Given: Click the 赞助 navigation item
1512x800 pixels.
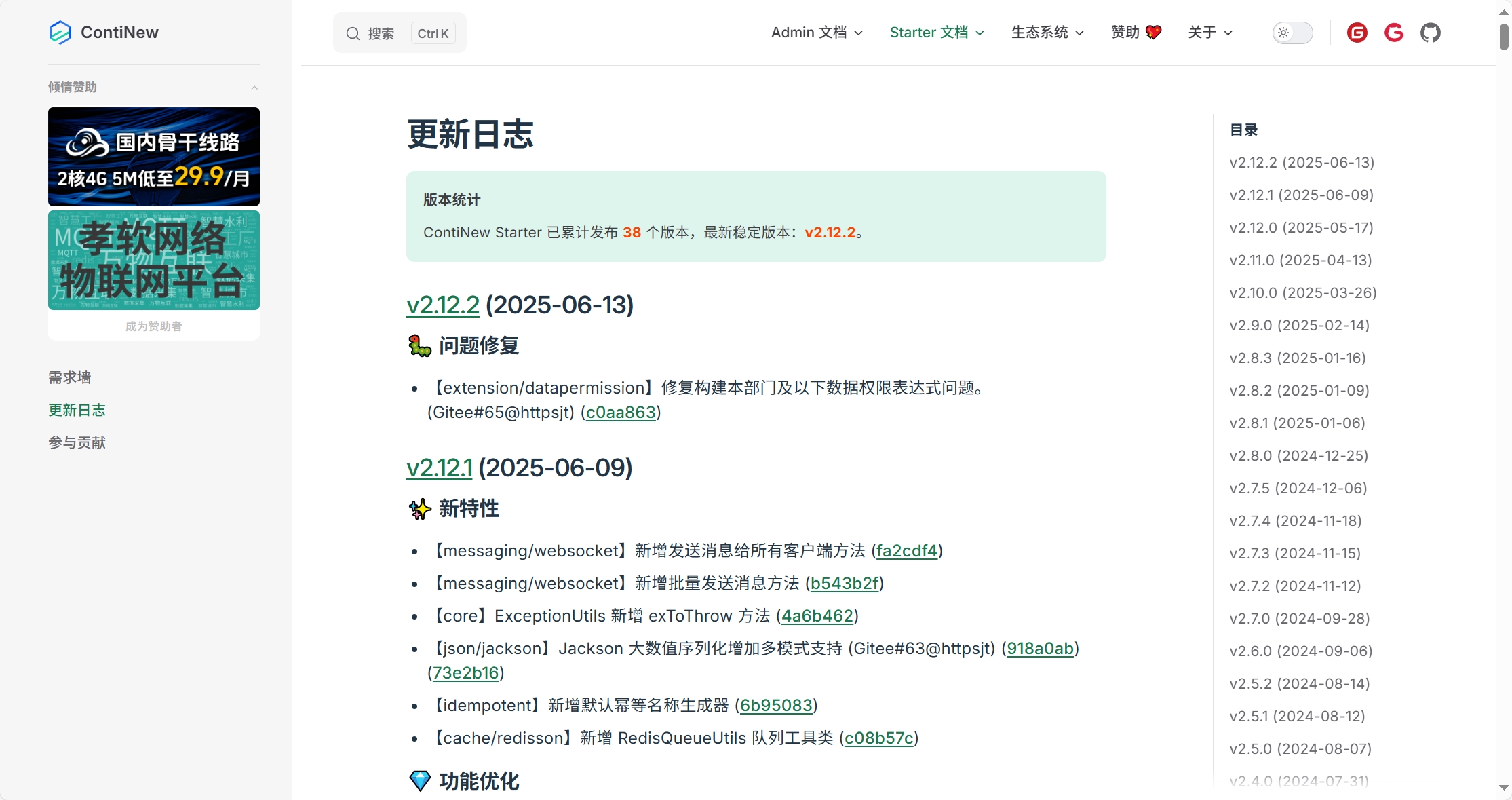Looking at the screenshot, I should (x=1136, y=33).
